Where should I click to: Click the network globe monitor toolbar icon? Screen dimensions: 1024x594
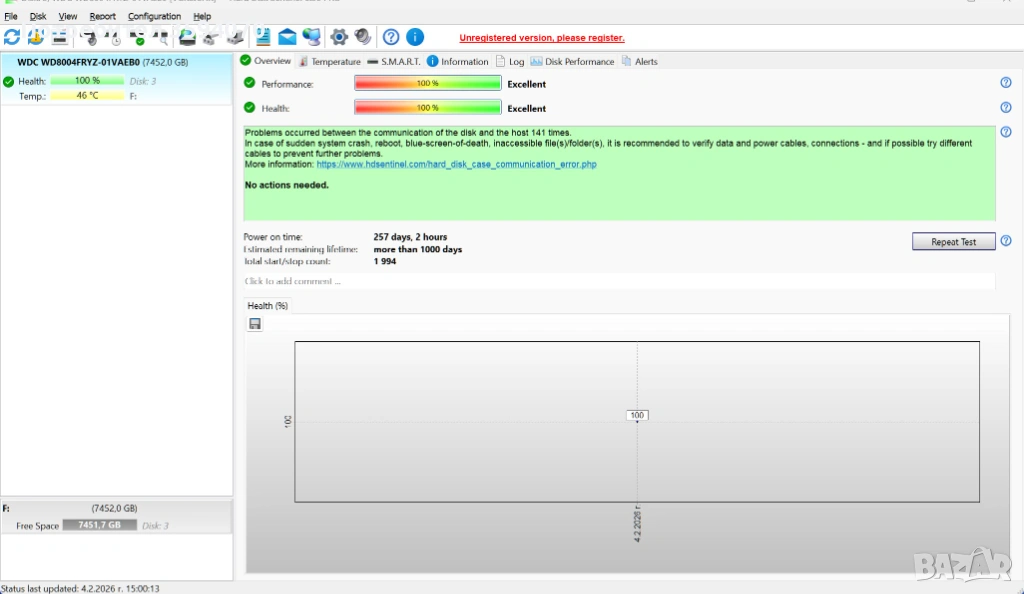[x=311, y=38]
